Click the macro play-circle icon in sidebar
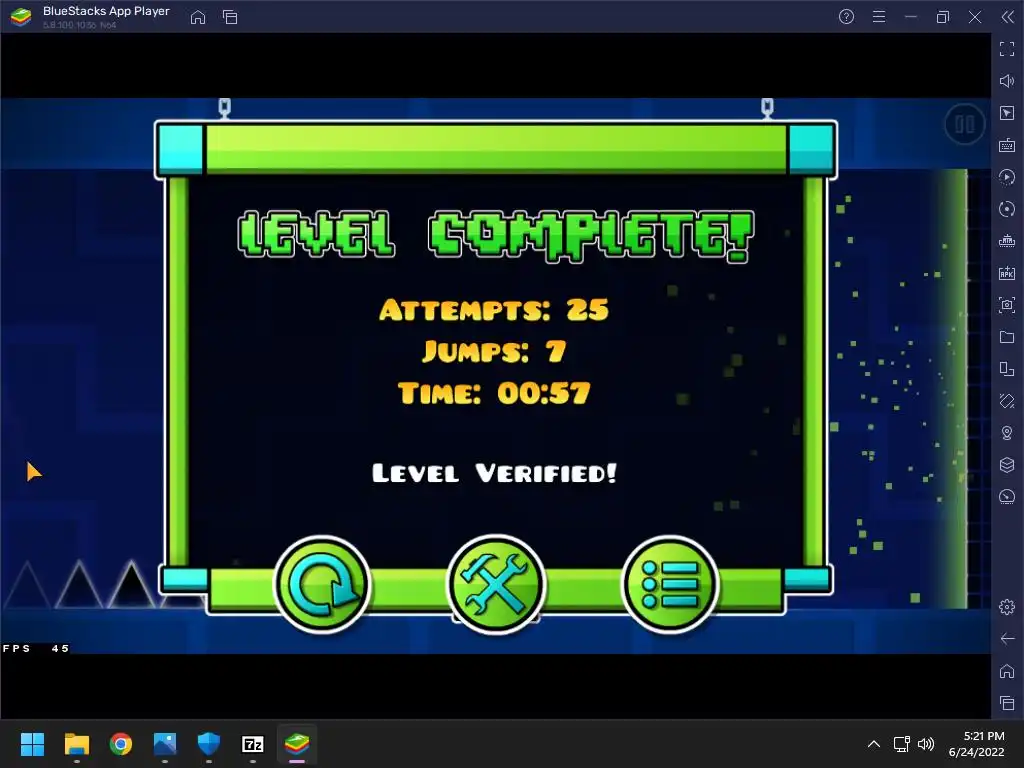Screen dimensions: 1024x768 pos(1007,177)
